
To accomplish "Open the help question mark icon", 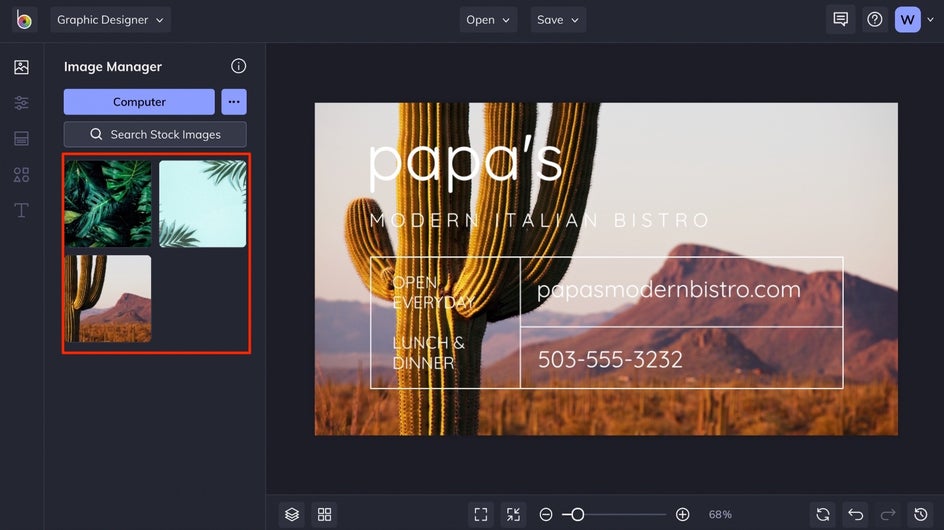I will click(x=875, y=19).
